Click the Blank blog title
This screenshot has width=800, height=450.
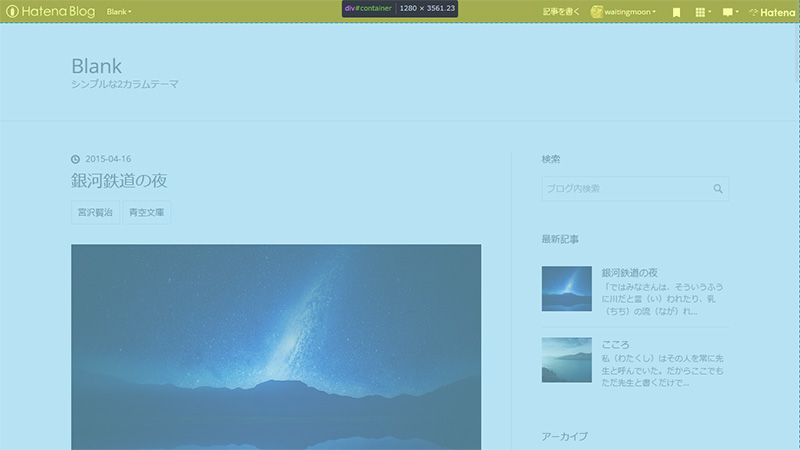pyautogui.click(x=96, y=66)
